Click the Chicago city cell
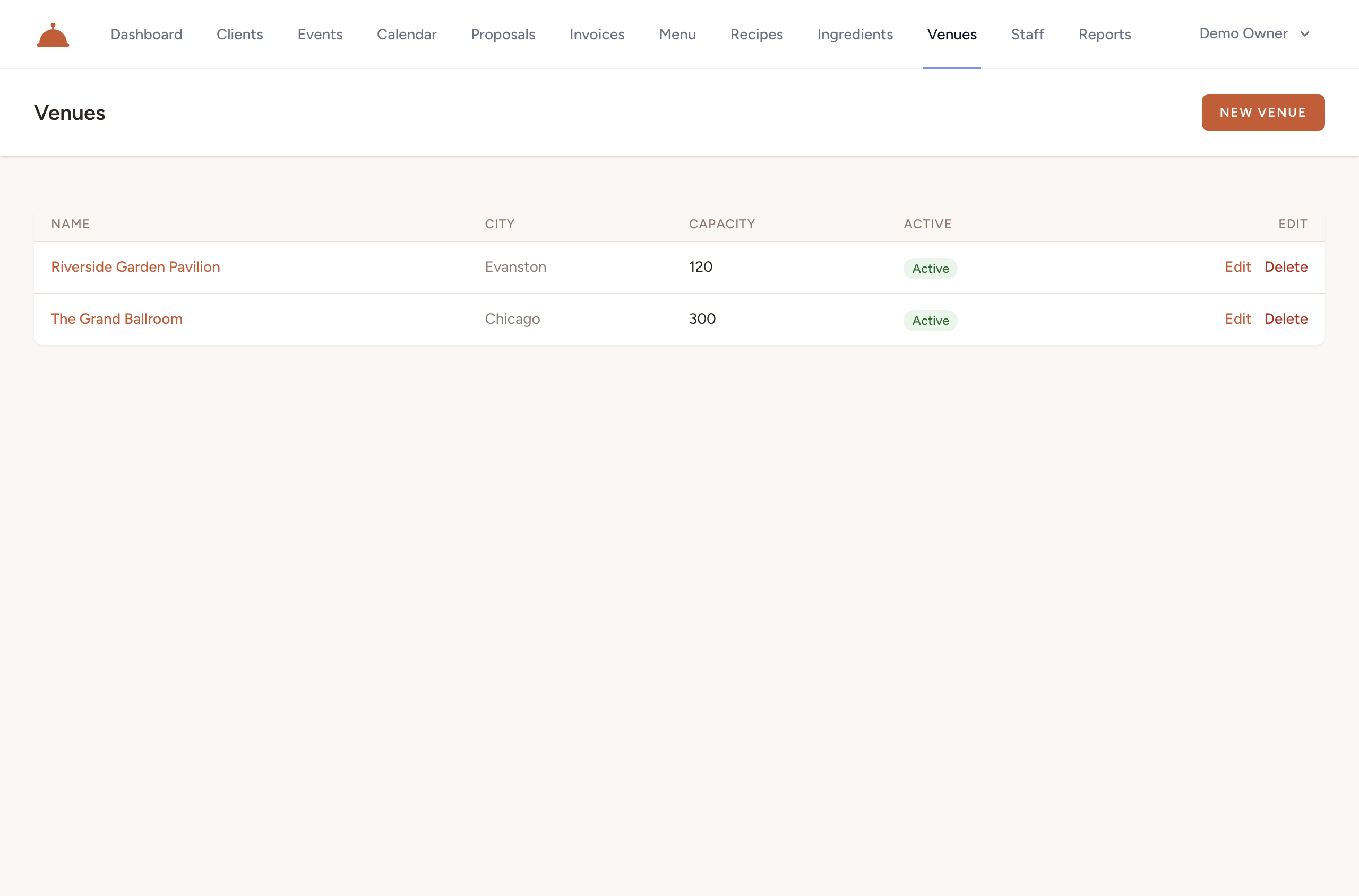This screenshot has width=1359, height=896. (x=513, y=319)
